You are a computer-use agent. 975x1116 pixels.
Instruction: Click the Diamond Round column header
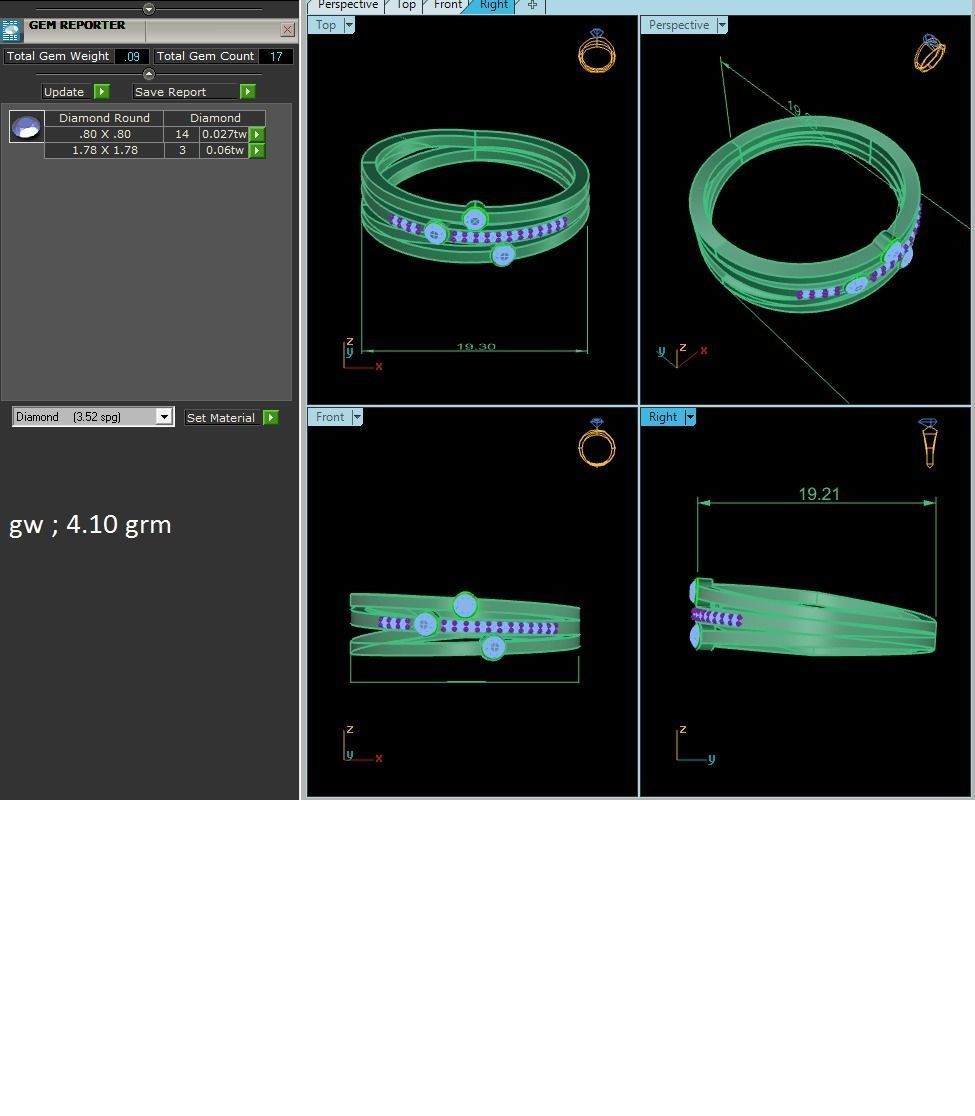(105, 118)
